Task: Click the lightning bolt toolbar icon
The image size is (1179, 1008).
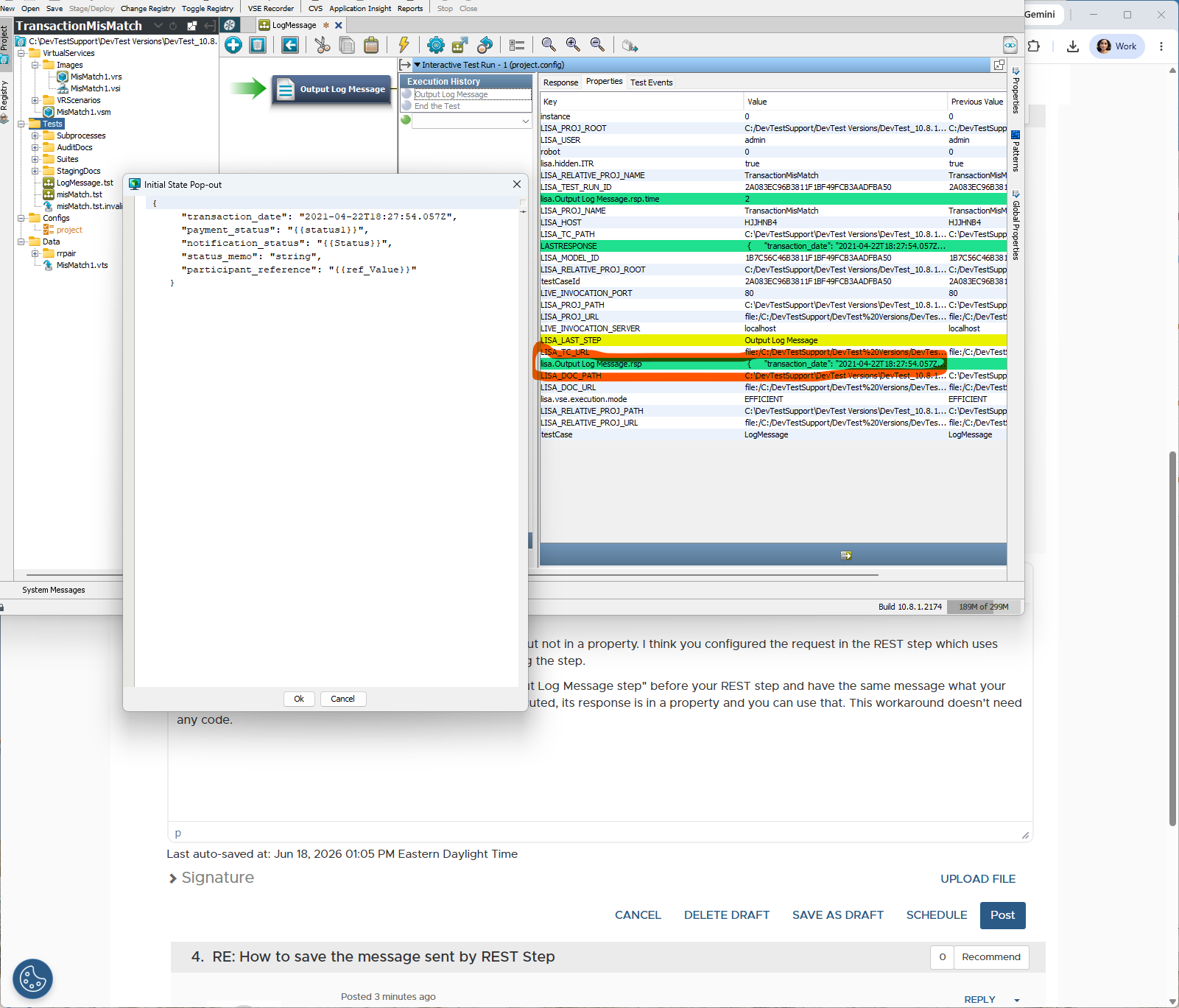Action: click(x=404, y=45)
